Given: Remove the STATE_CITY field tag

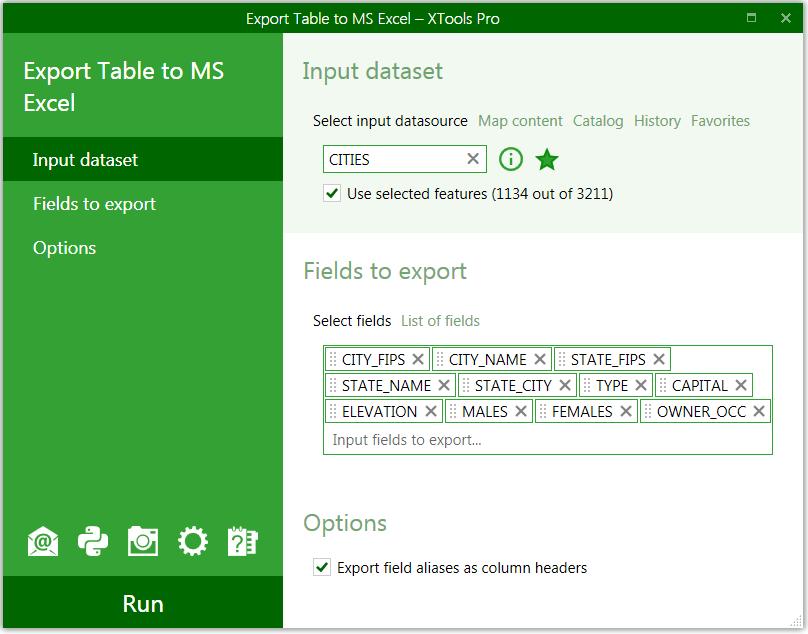Looking at the screenshot, I should click(565, 385).
